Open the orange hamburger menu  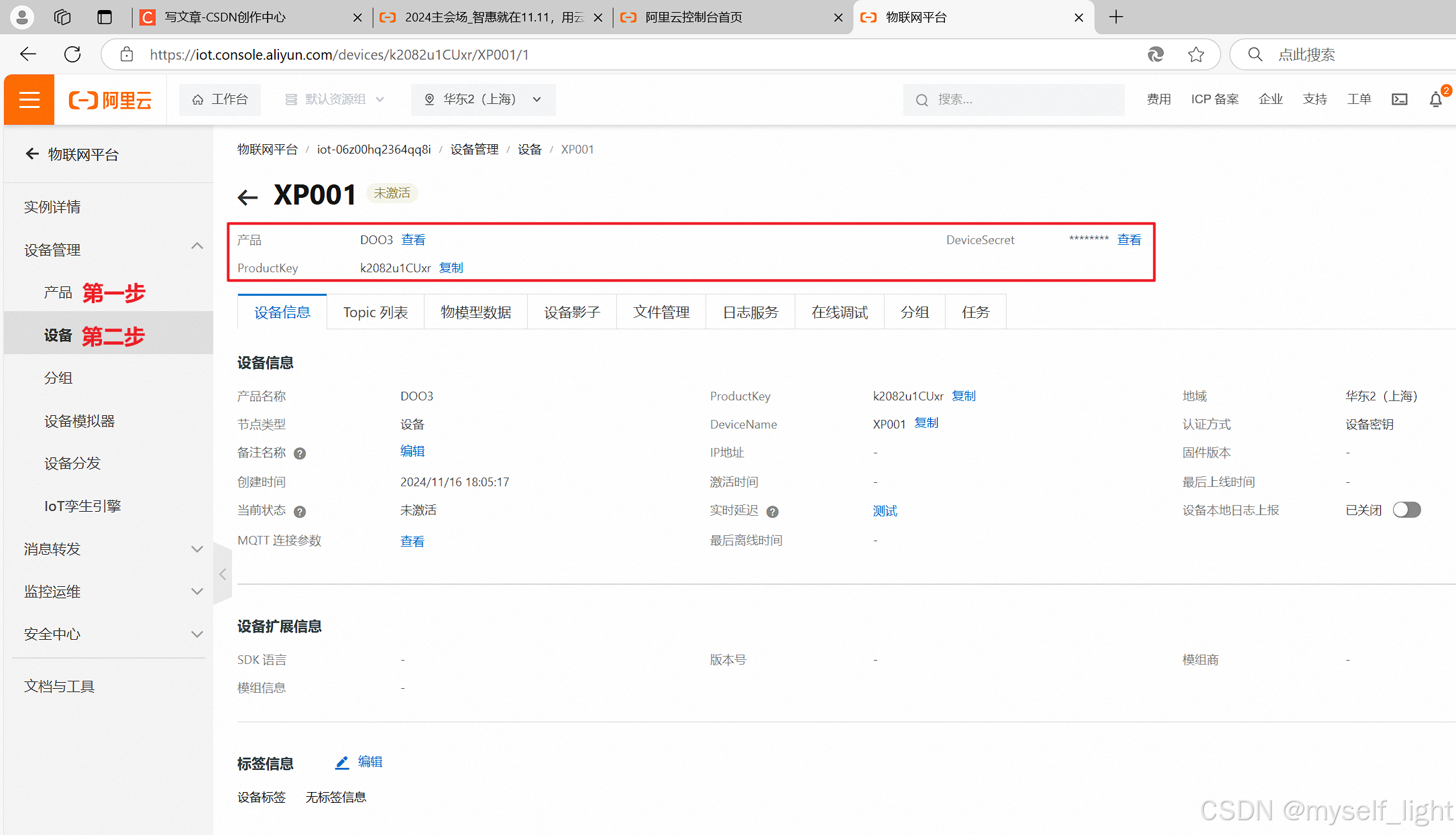tap(29, 100)
